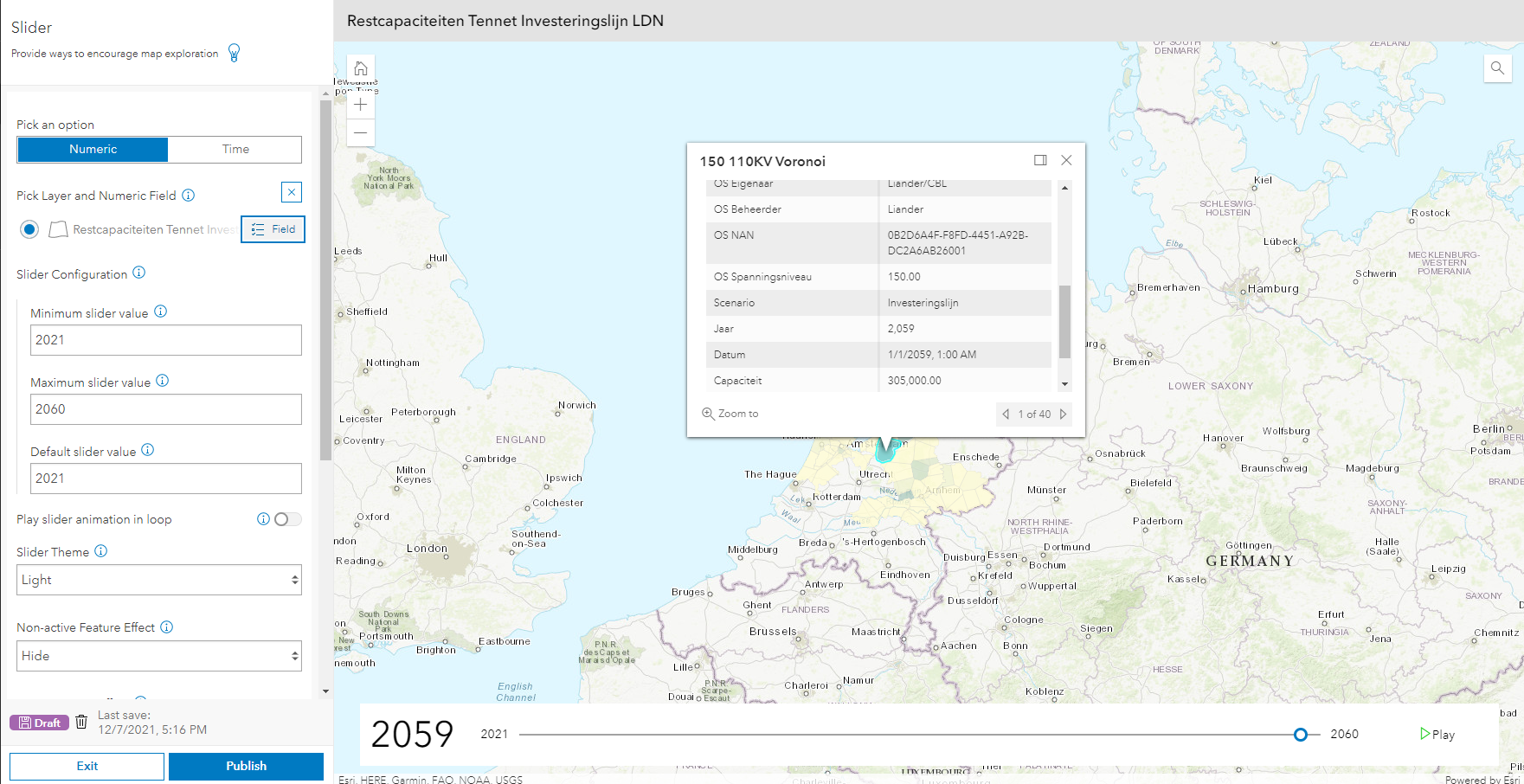Click the home icon to reset map extent
The height and width of the screenshot is (784, 1524).
click(360, 68)
